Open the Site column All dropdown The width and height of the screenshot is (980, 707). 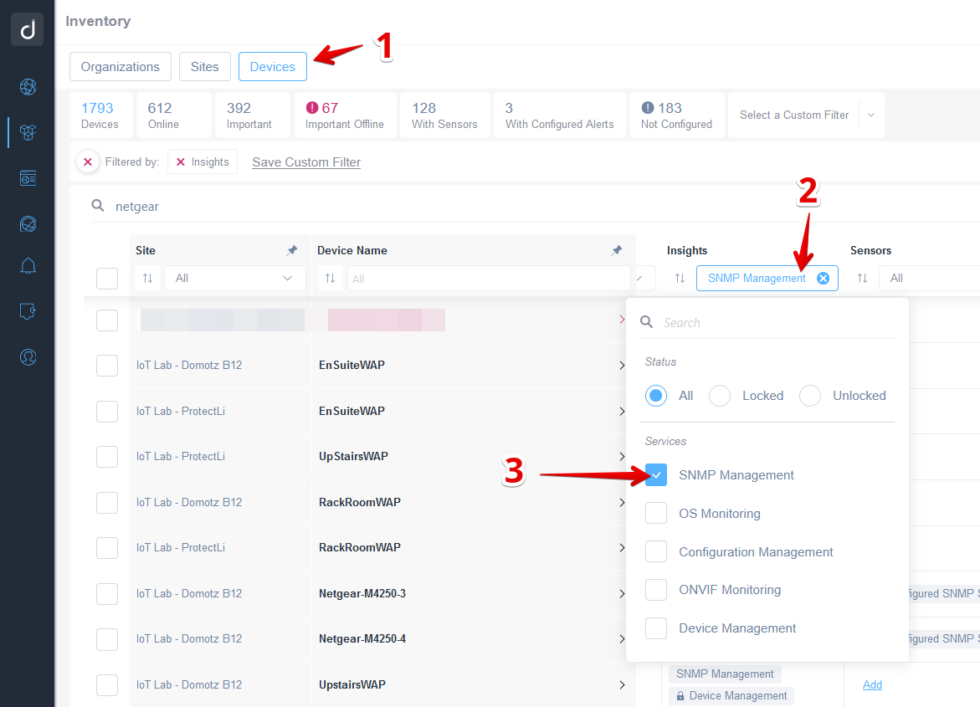234,278
